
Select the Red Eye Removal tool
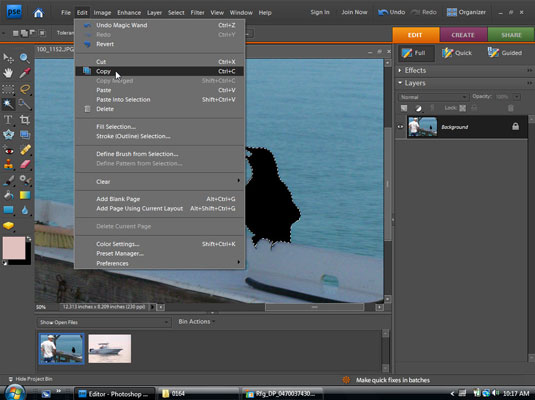tap(8, 150)
